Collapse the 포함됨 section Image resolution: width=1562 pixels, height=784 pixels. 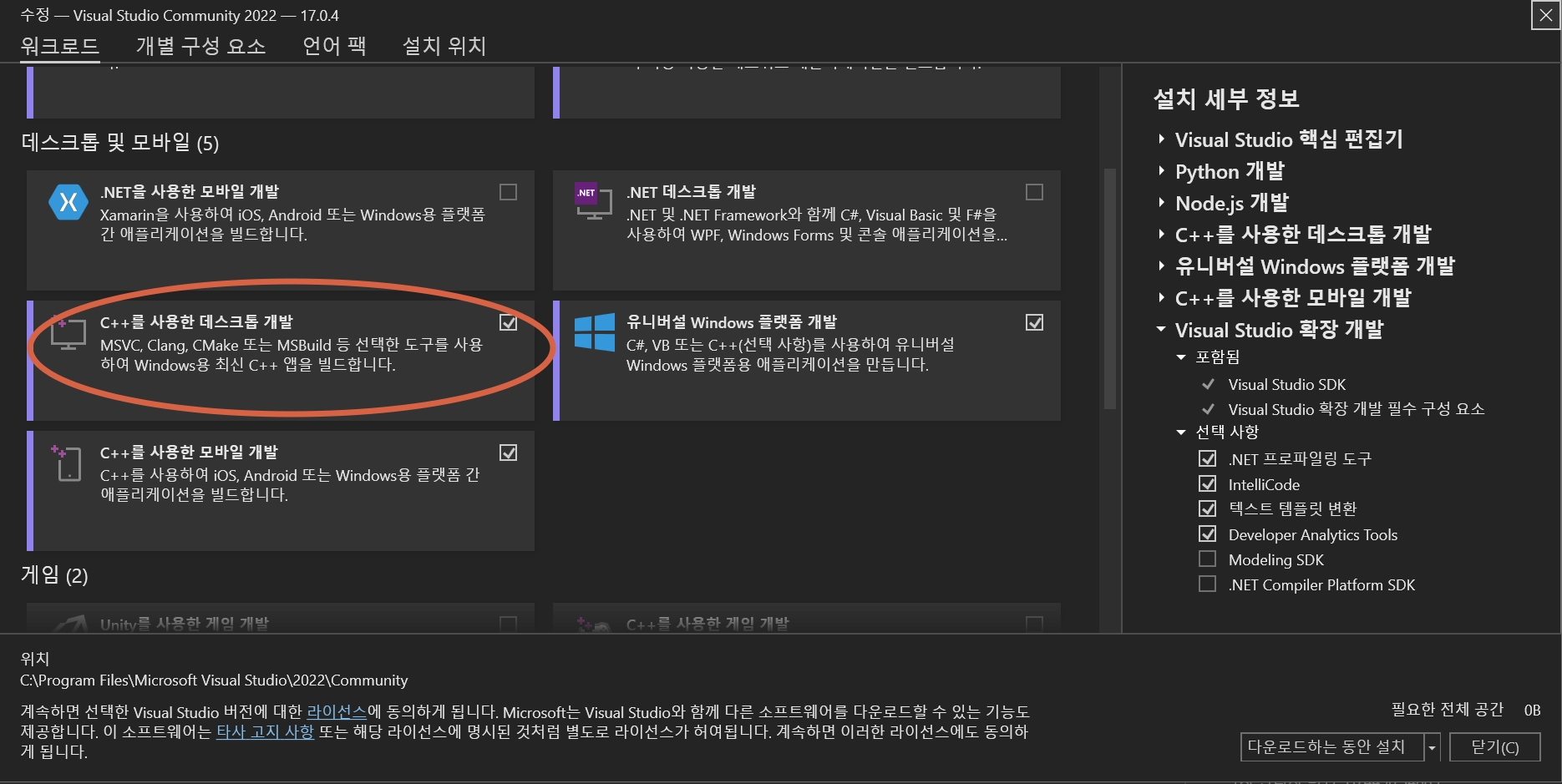coord(1181,357)
